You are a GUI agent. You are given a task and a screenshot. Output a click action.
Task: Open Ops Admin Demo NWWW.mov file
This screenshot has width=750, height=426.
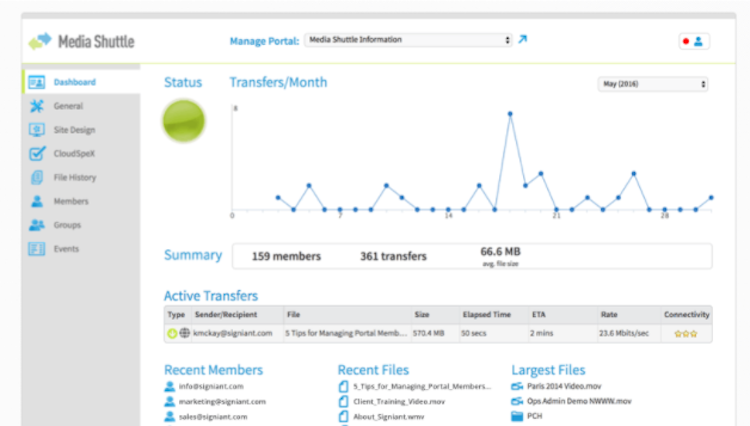click(579, 401)
